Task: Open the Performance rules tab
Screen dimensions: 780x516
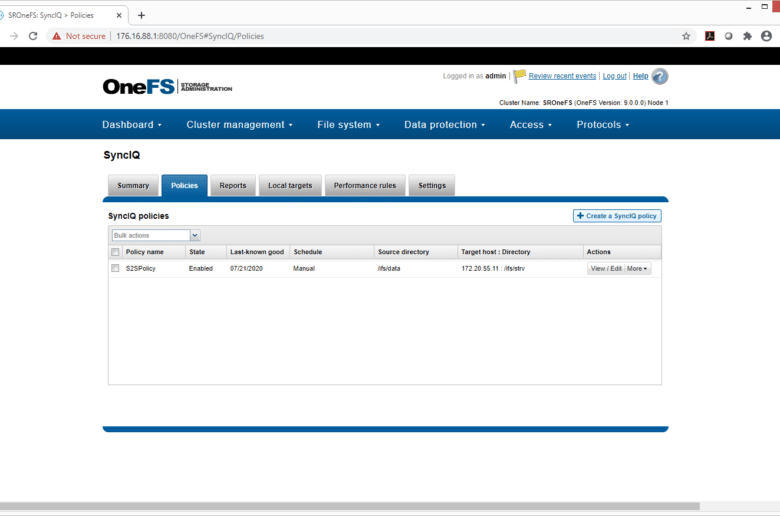Action: point(365,186)
